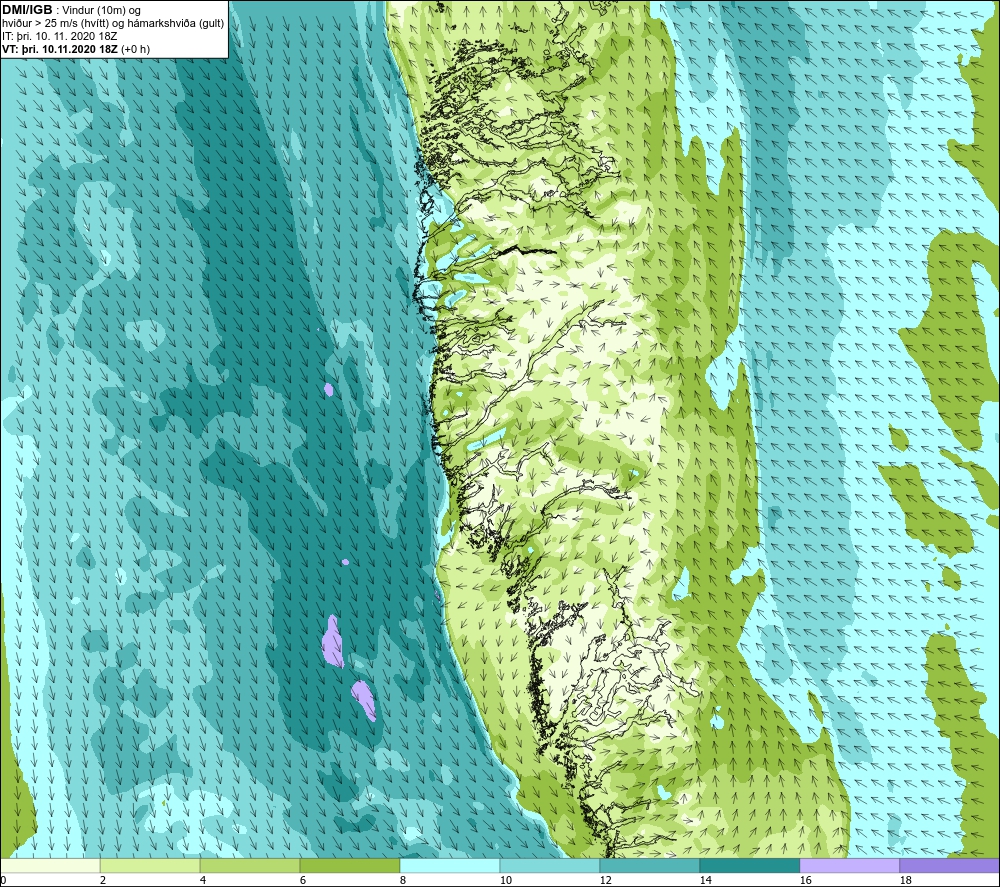Click the 14–16 m/s dark teal legend swatch

tap(749, 866)
